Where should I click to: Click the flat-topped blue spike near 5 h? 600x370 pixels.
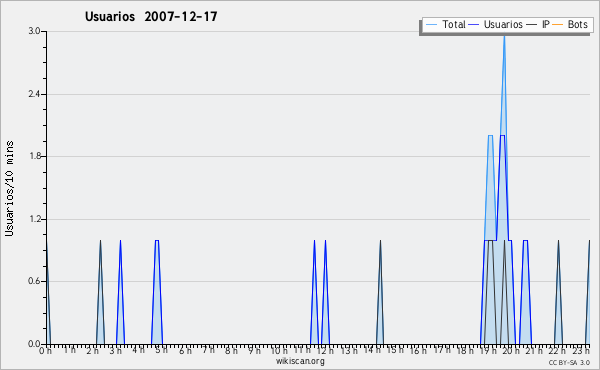pos(157,291)
